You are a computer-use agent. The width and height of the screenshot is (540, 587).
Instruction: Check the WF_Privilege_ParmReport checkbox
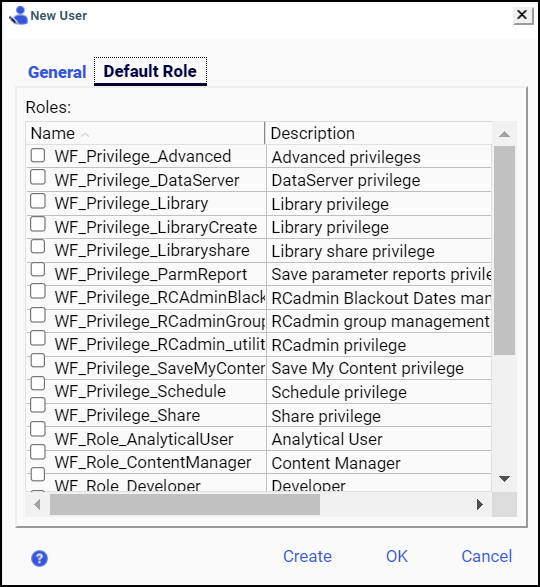38,269
